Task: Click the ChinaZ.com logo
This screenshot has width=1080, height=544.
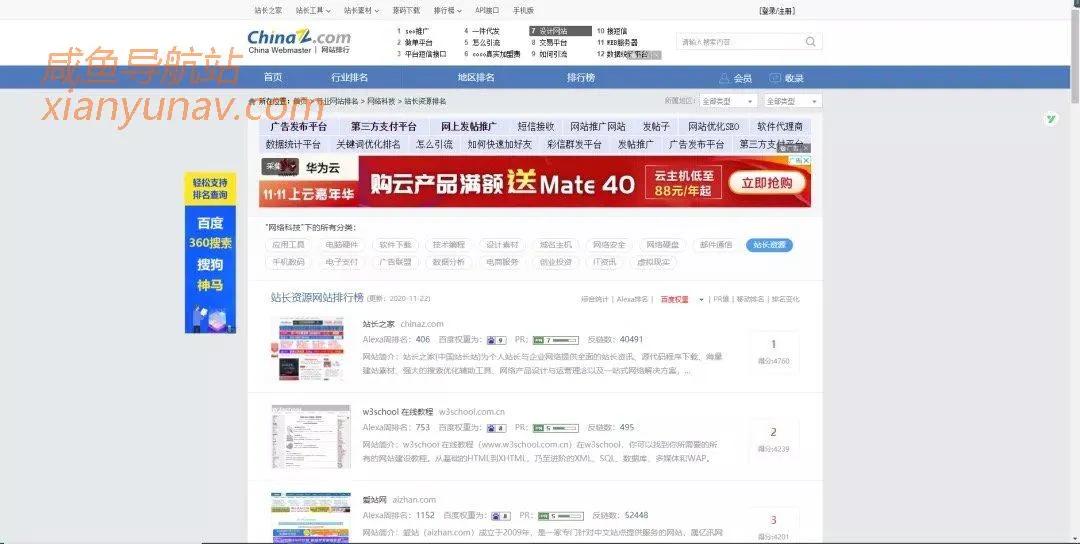Action: point(299,41)
